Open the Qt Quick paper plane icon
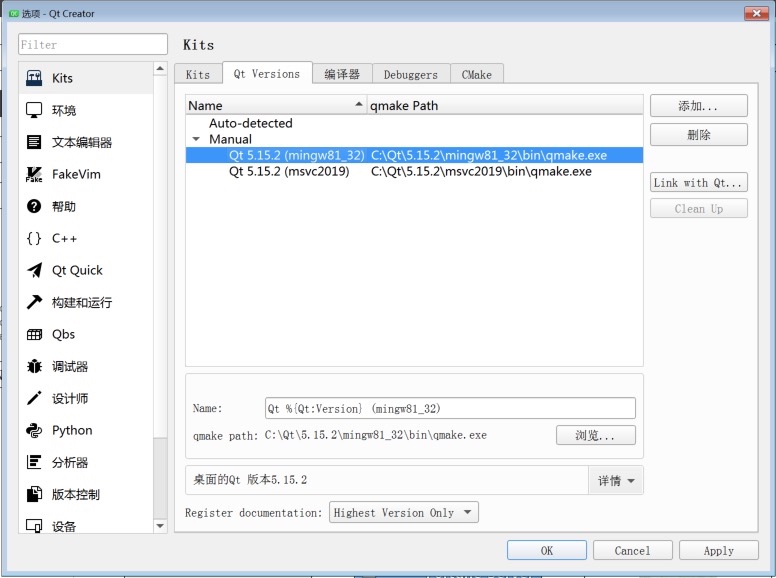 (34, 270)
